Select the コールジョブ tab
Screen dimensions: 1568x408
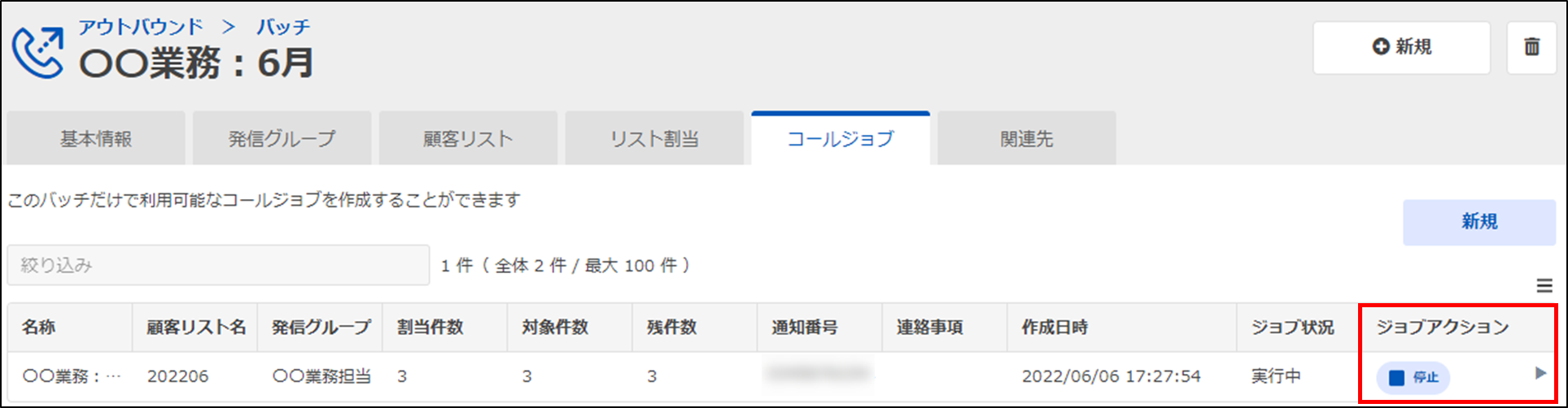[x=840, y=139]
